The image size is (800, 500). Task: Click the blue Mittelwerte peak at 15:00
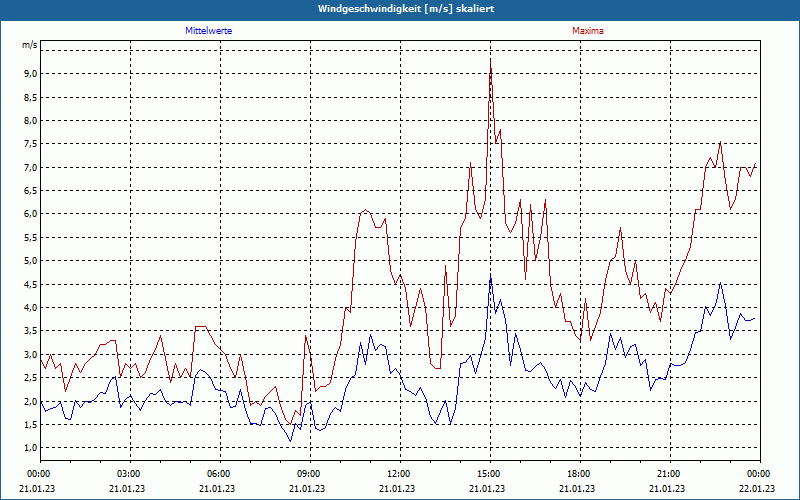tap(490, 276)
